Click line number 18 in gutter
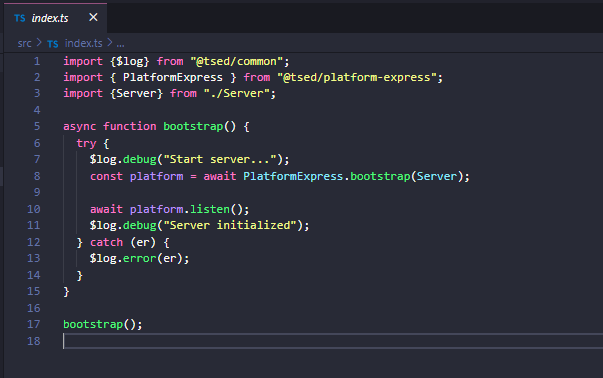The width and height of the screenshot is (603, 378). [34, 341]
